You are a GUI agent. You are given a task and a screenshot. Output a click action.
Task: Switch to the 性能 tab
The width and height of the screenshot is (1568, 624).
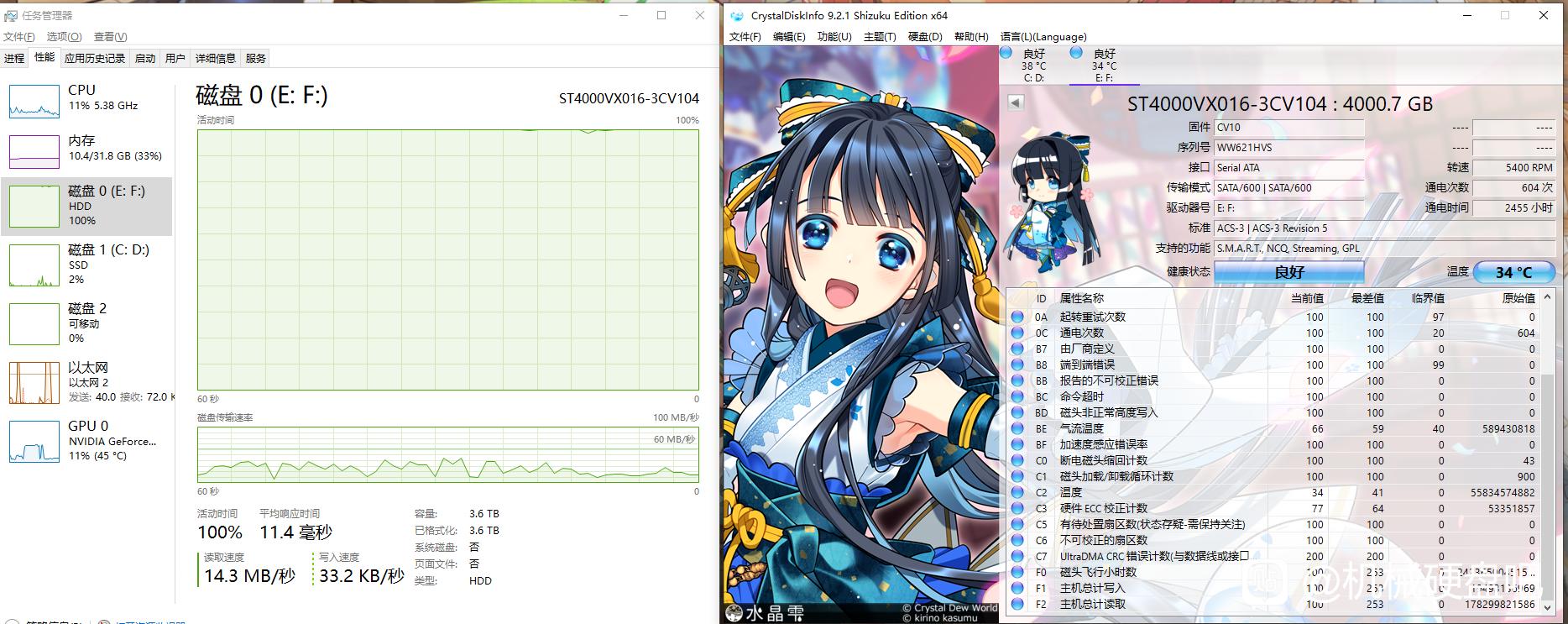click(x=44, y=57)
